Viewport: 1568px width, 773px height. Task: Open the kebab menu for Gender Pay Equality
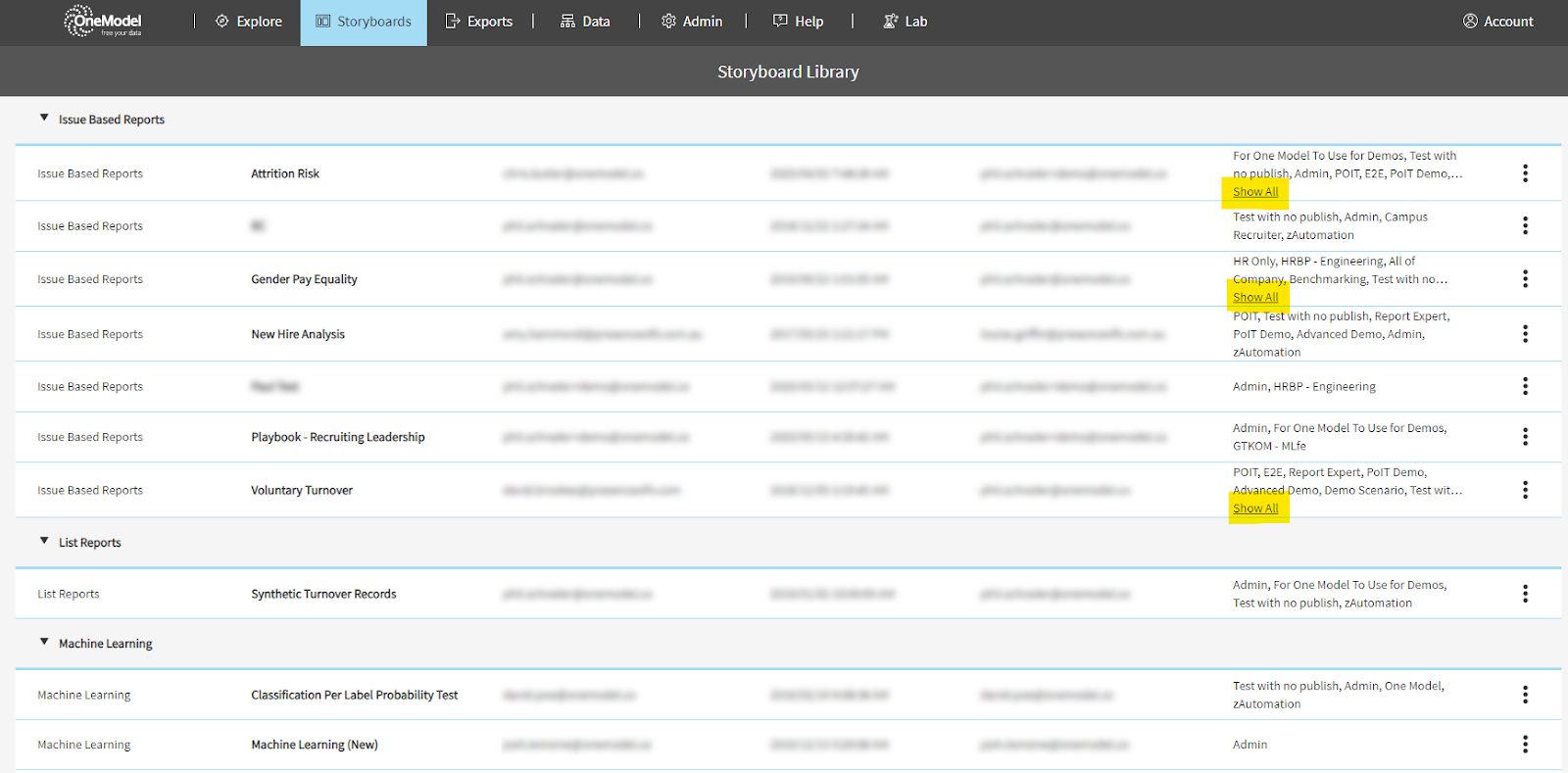(1525, 279)
